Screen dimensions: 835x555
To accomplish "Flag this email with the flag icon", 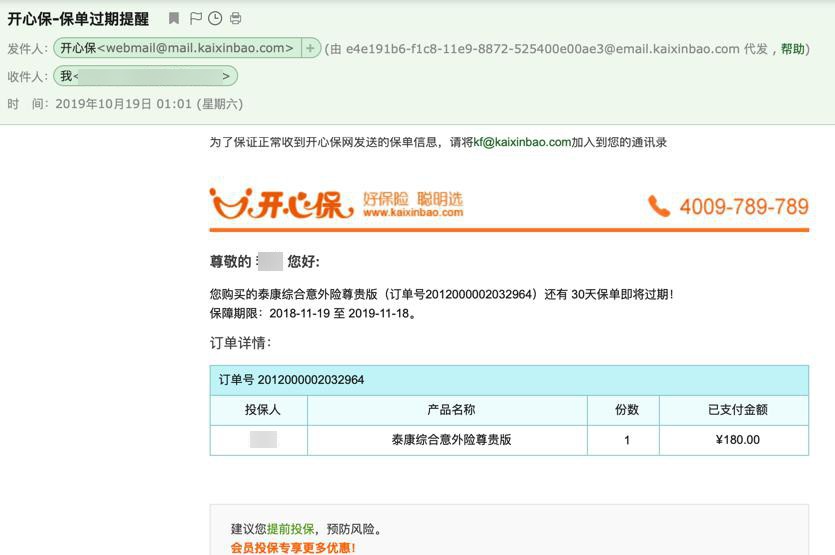I will [195, 19].
